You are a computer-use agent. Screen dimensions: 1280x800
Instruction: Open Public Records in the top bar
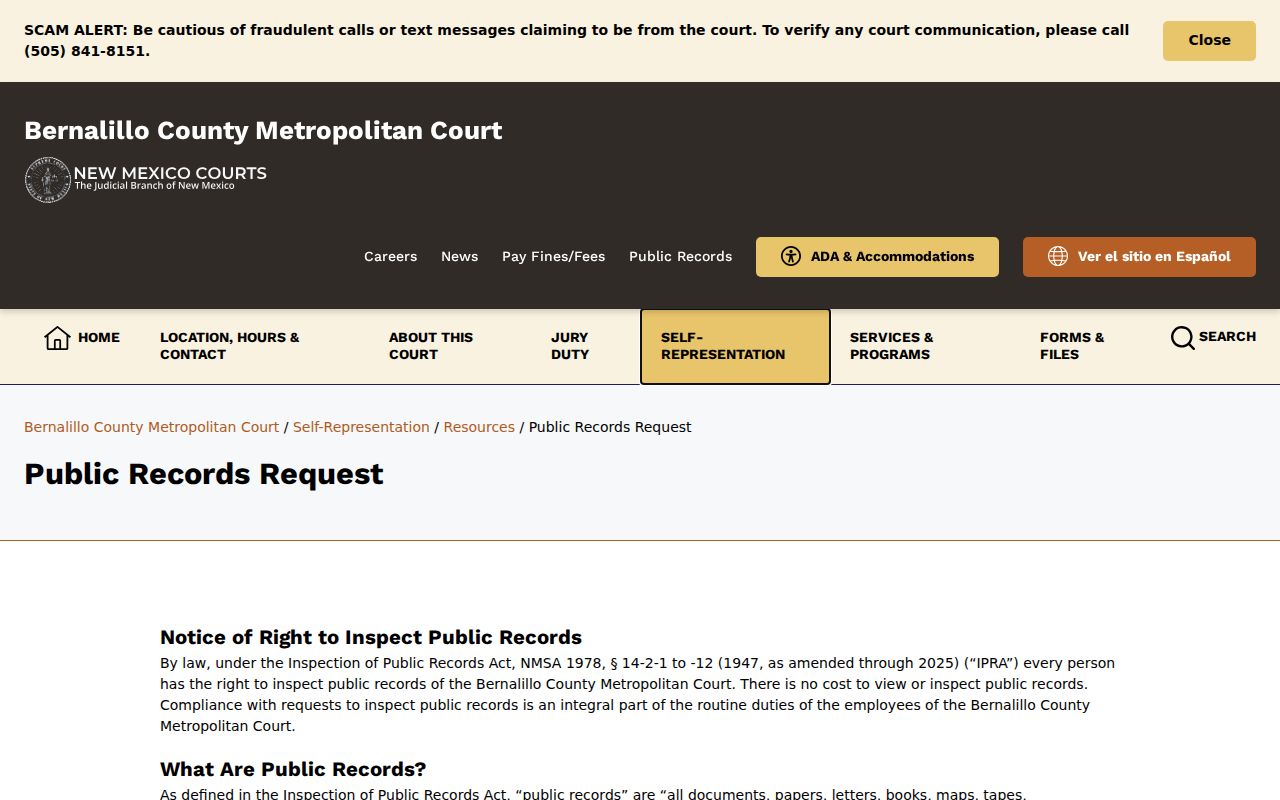click(680, 257)
